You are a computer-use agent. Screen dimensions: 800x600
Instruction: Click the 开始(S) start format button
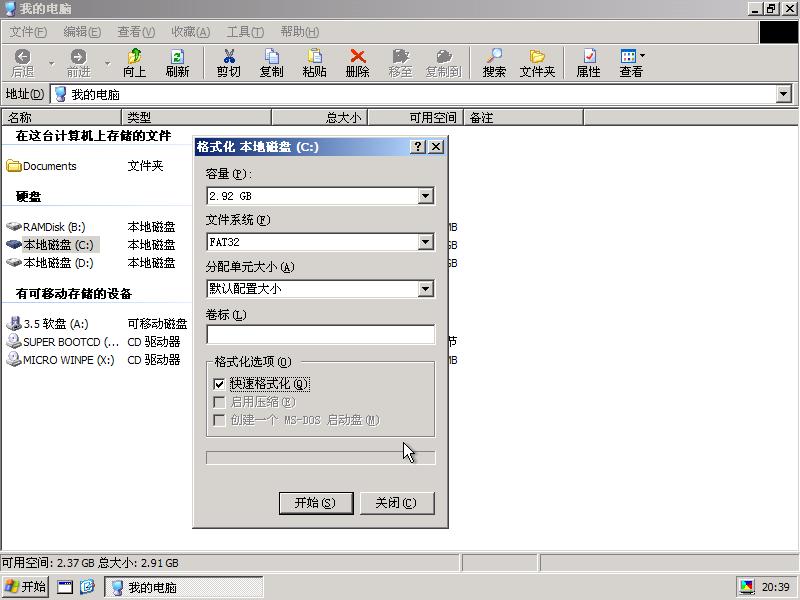316,503
